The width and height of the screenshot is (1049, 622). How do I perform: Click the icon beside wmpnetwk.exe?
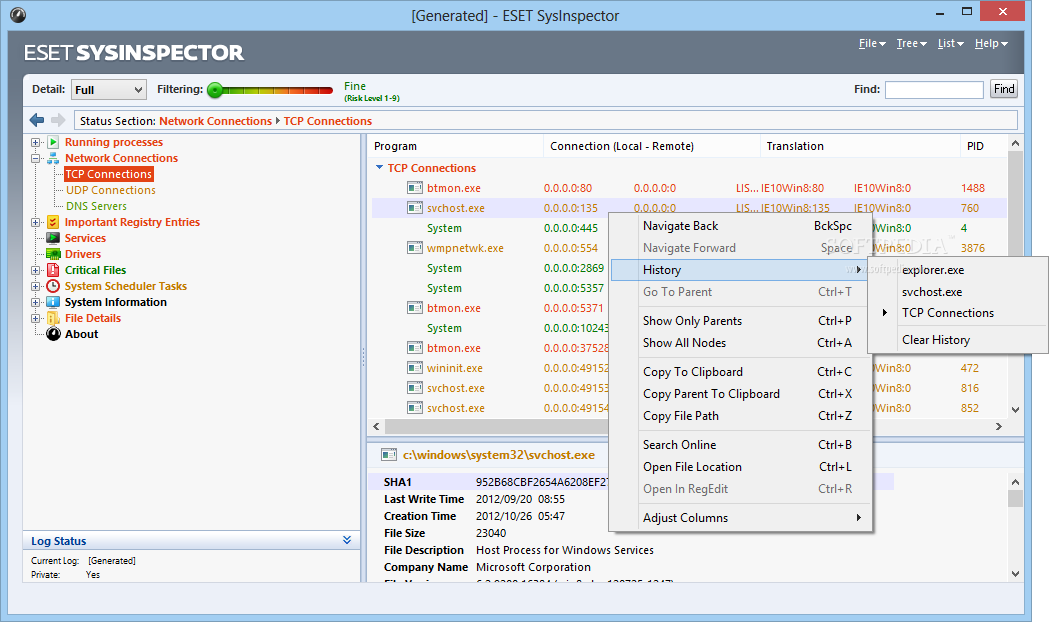(415, 248)
